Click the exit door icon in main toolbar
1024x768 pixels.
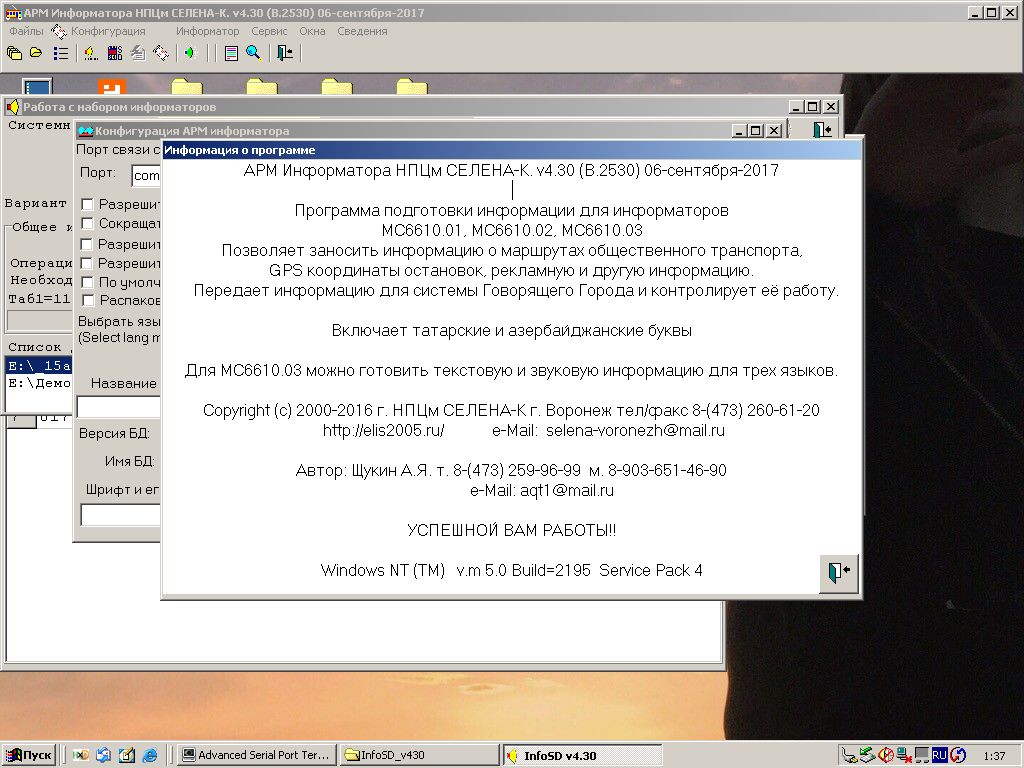285,53
